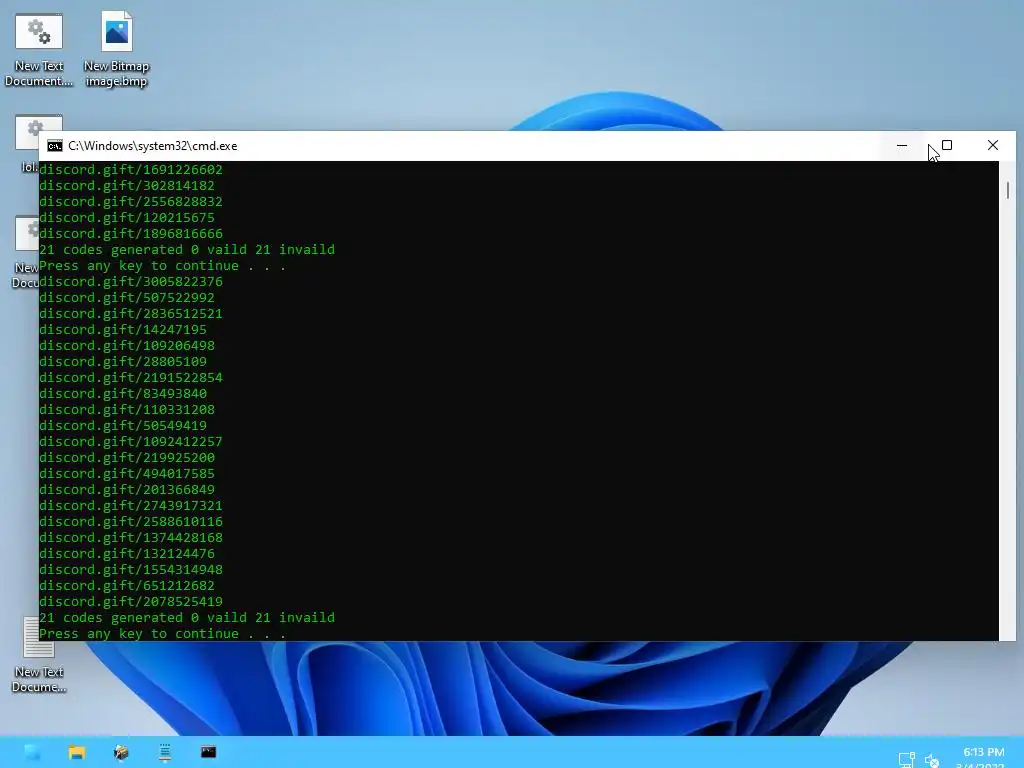Click line discord.gift/109206498
The image size is (1024, 768).
(x=127, y=345)
